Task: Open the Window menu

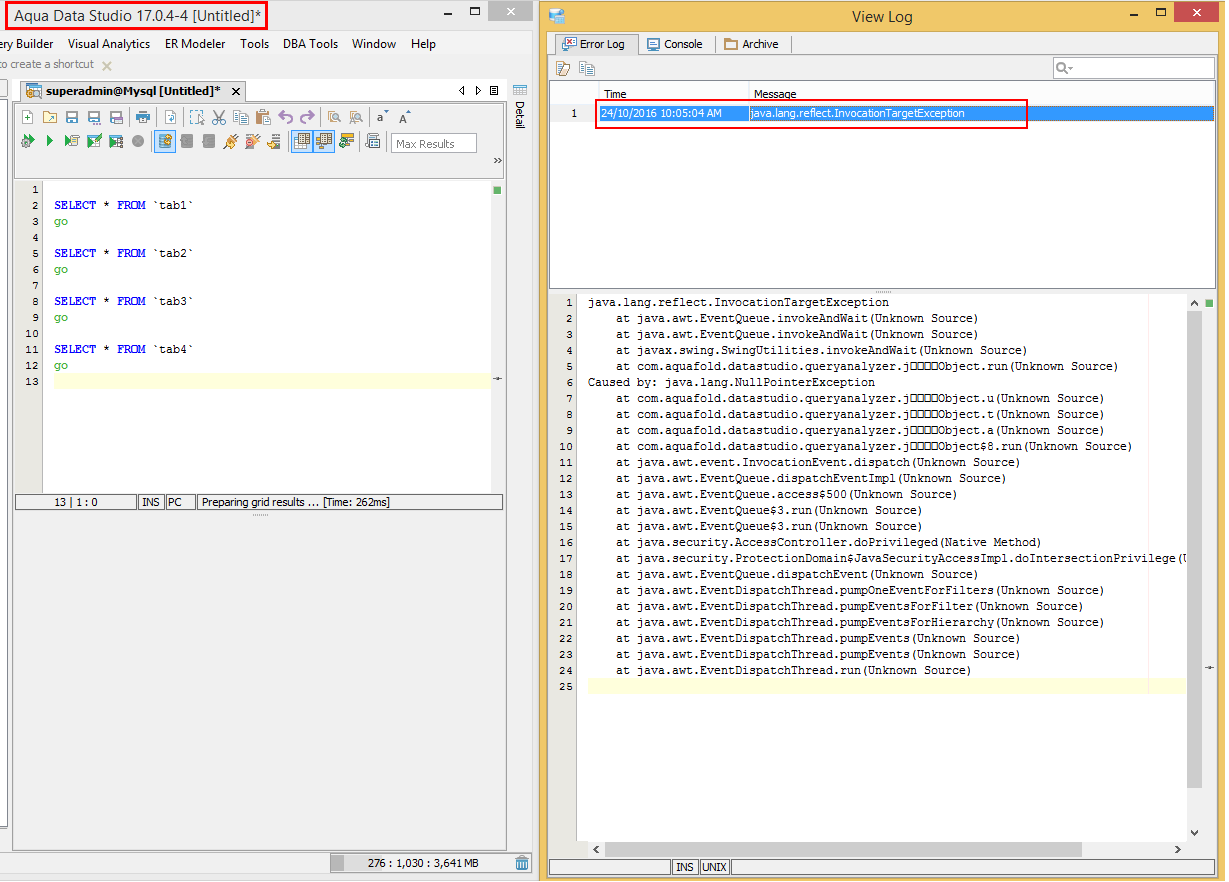Action: tap(374, 44)
